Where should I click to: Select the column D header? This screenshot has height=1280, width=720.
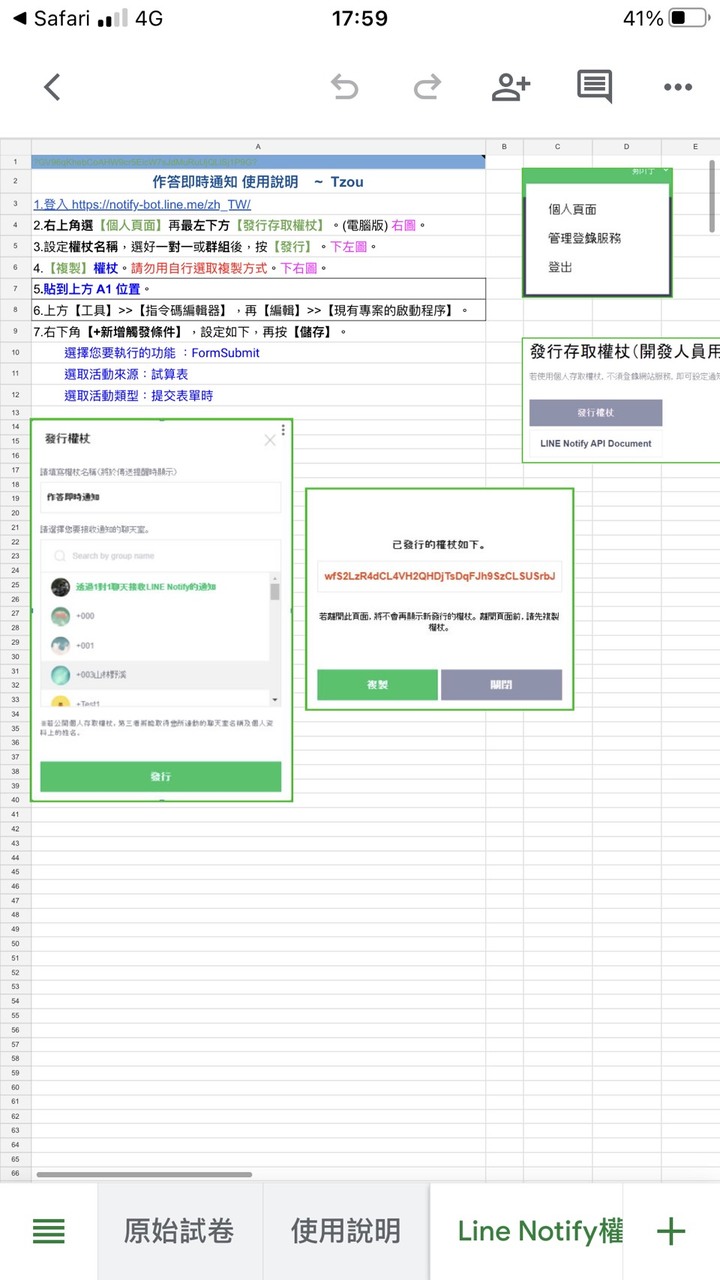tap(626, 146)
